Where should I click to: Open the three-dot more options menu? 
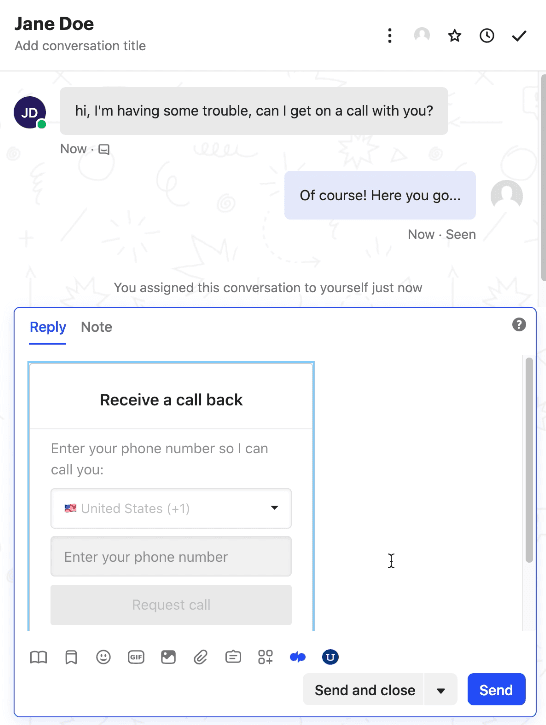390,36
